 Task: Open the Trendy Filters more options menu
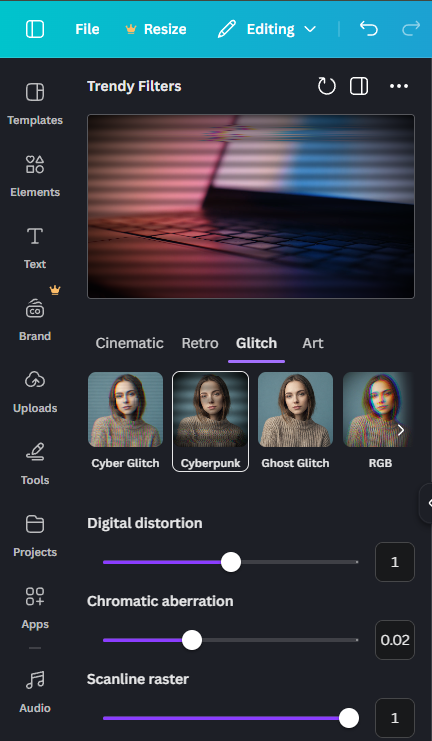point(399,86)
